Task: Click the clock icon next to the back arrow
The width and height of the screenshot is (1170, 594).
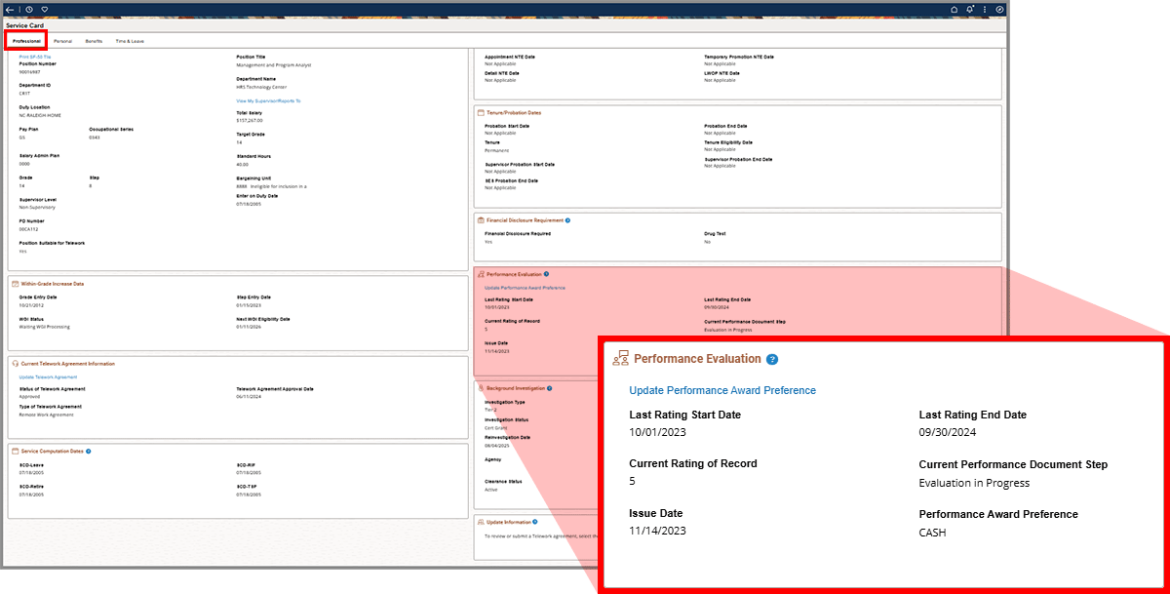Action: point(29,9)
